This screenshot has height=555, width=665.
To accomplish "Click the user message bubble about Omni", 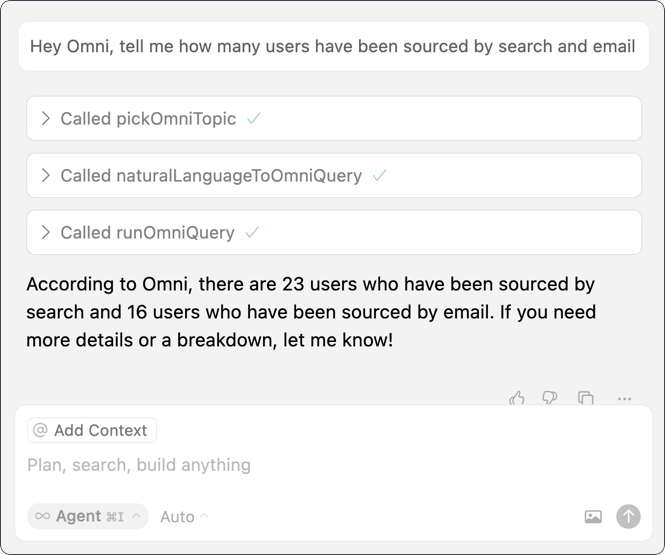I will pos(333,46).
